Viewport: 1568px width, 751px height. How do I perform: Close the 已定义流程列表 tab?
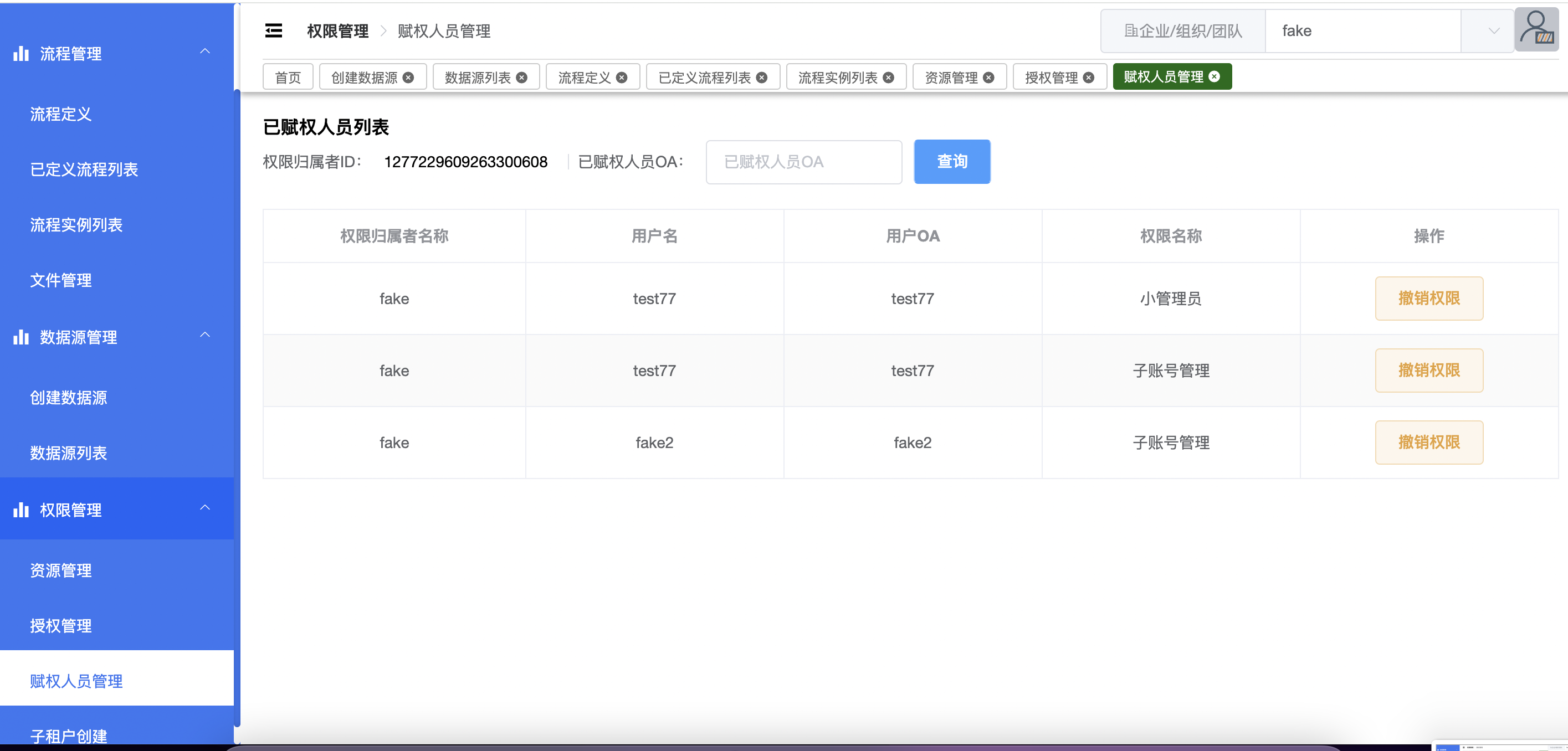point(761,78)
